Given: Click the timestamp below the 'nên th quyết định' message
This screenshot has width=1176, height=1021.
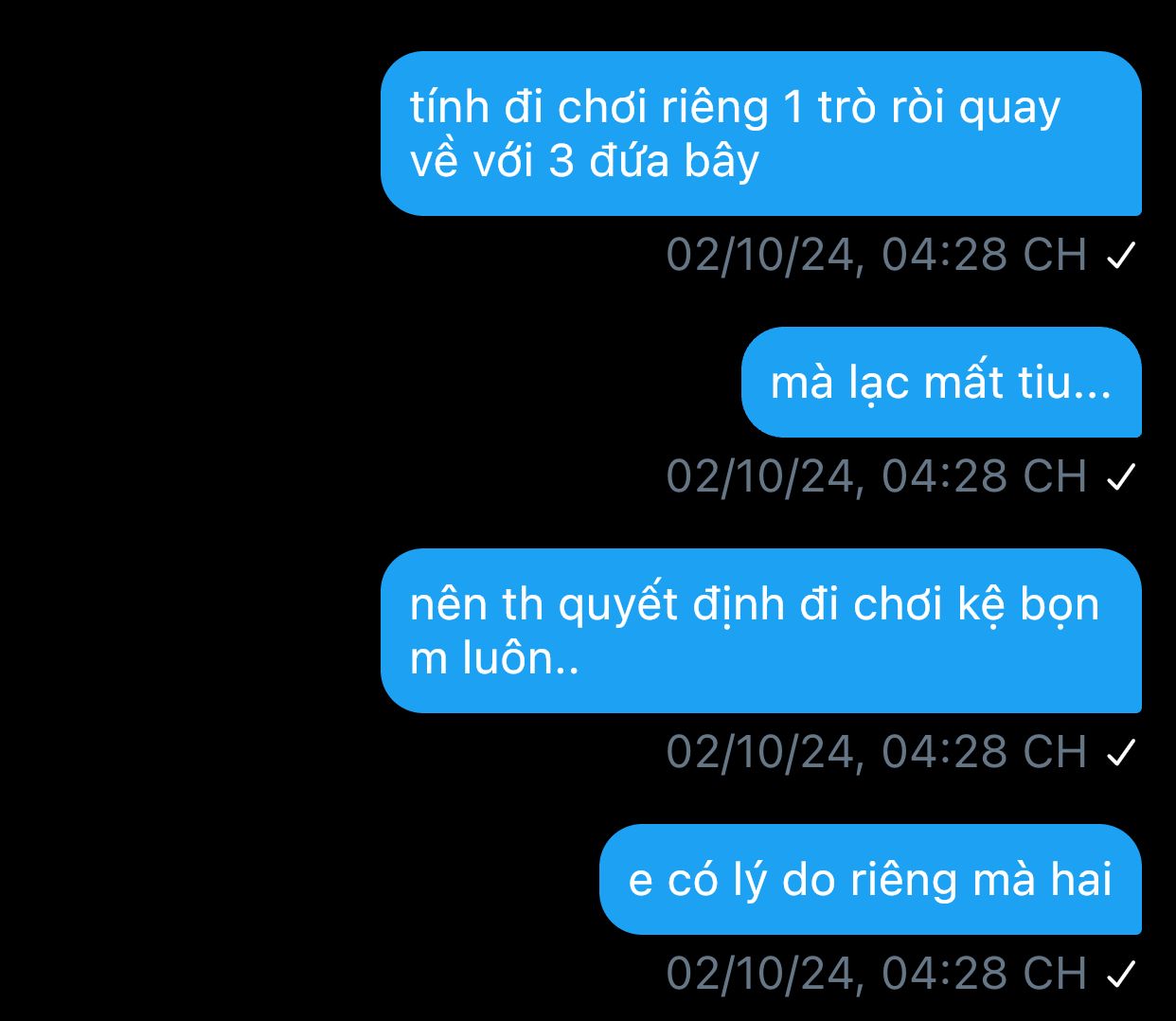Looking at the screenshot, I should (877, 752).
